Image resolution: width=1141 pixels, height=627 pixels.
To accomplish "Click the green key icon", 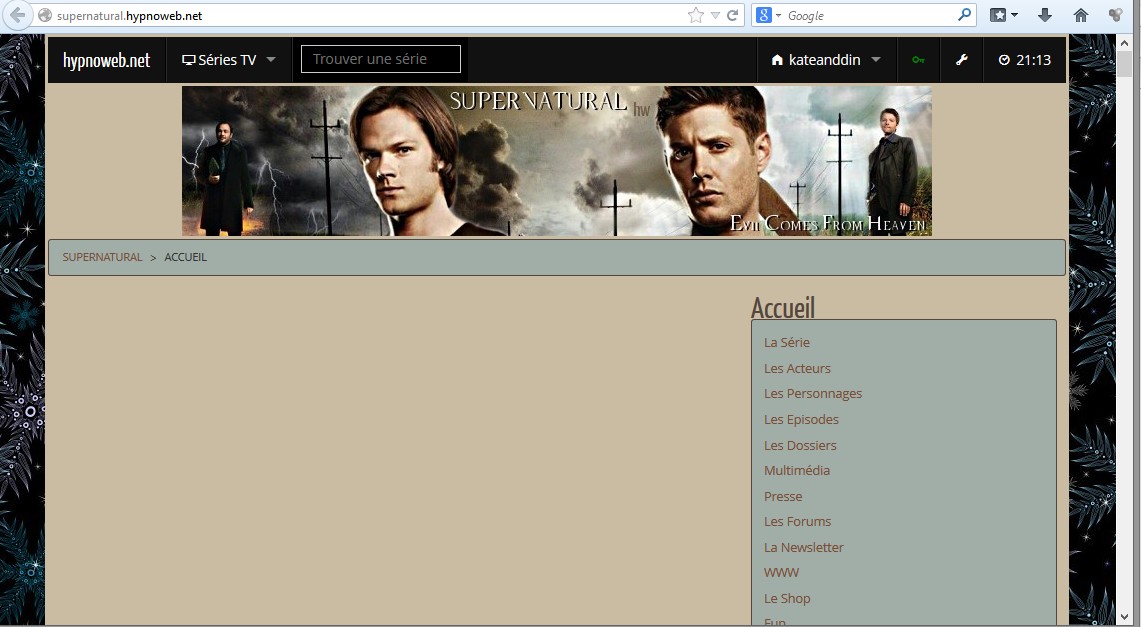I will (x=918, y=60).
